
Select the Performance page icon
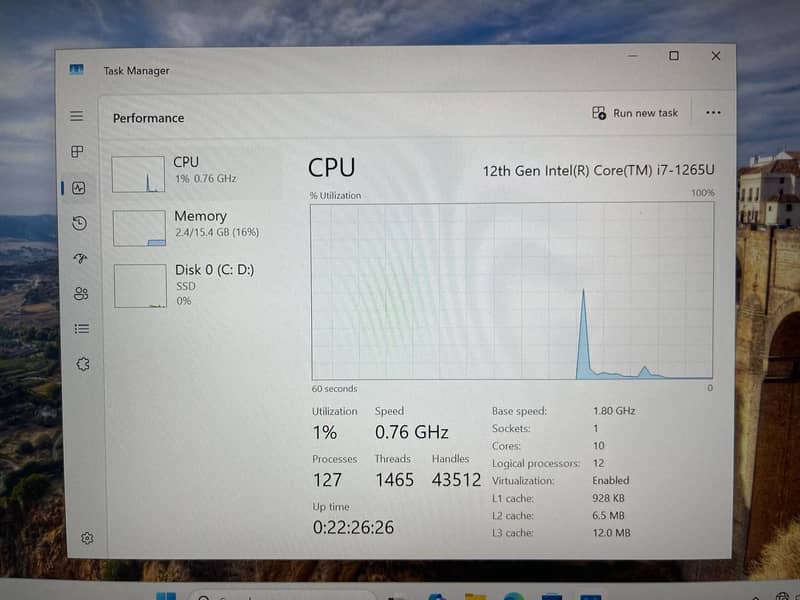(79, 188)
